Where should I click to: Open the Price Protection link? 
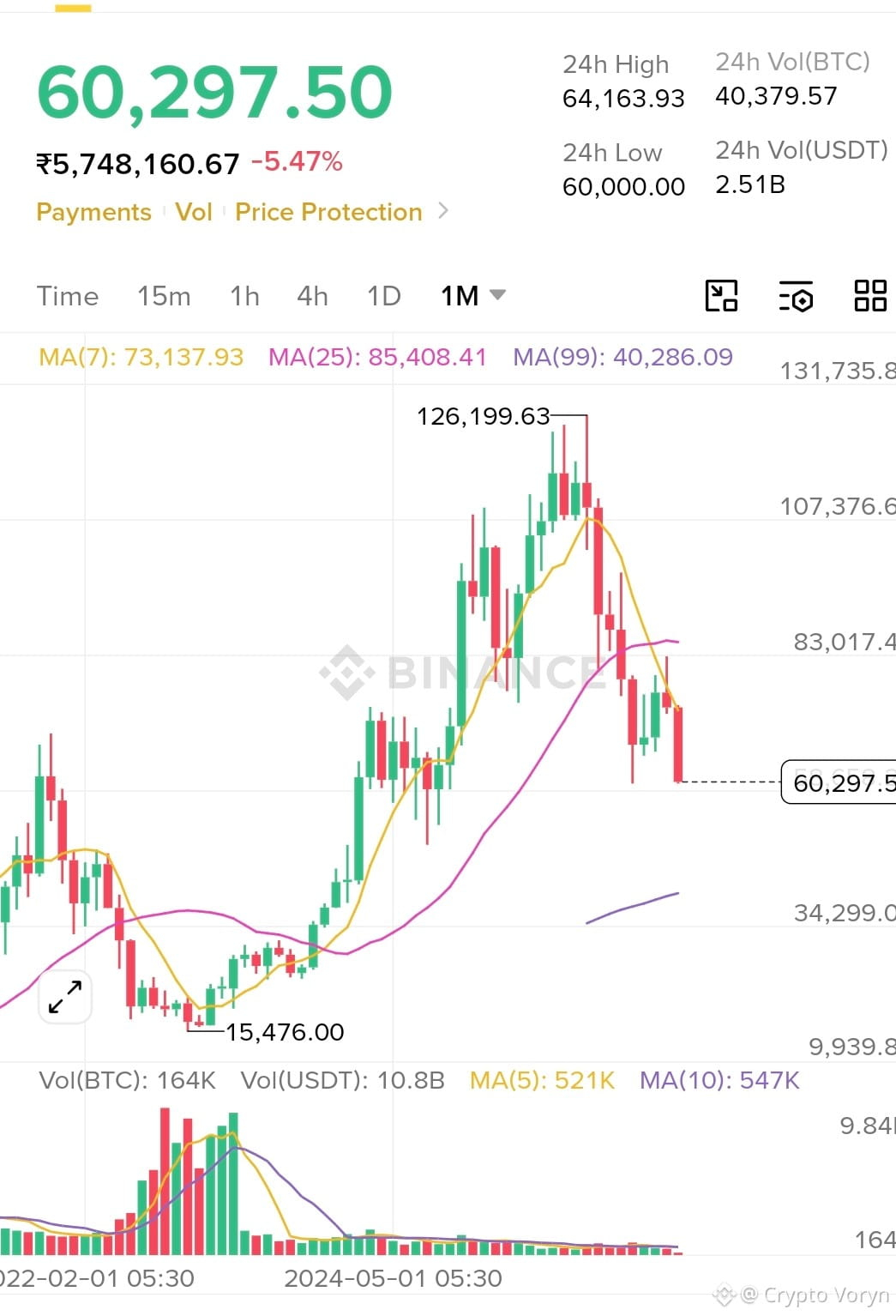[328, 212]
